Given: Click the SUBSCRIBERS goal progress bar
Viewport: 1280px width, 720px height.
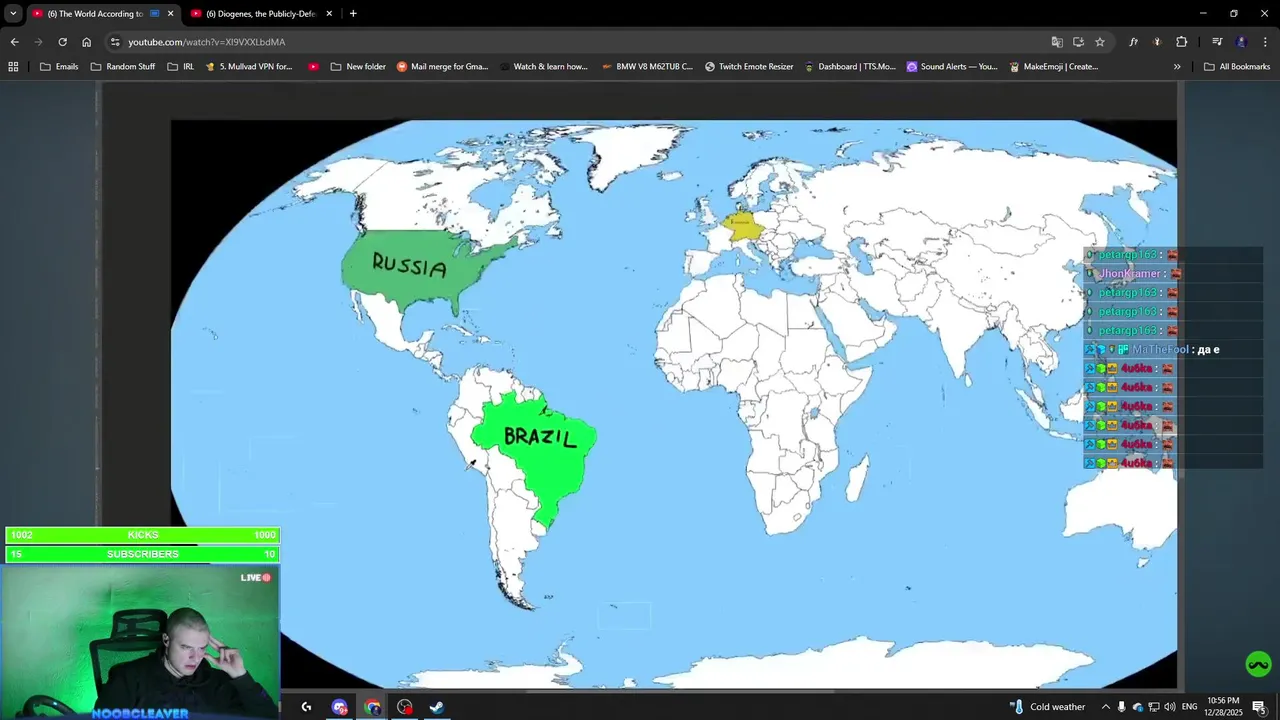Looking at the screenshot, I should [x=142, y=554].
